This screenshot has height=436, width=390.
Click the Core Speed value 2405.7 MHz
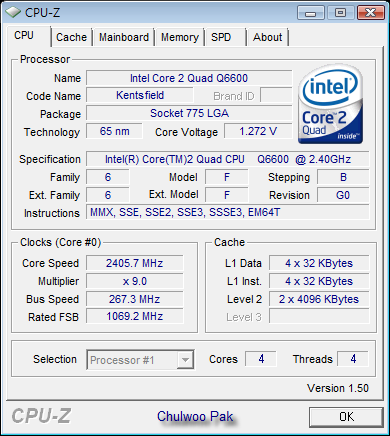tap(135, 263)
